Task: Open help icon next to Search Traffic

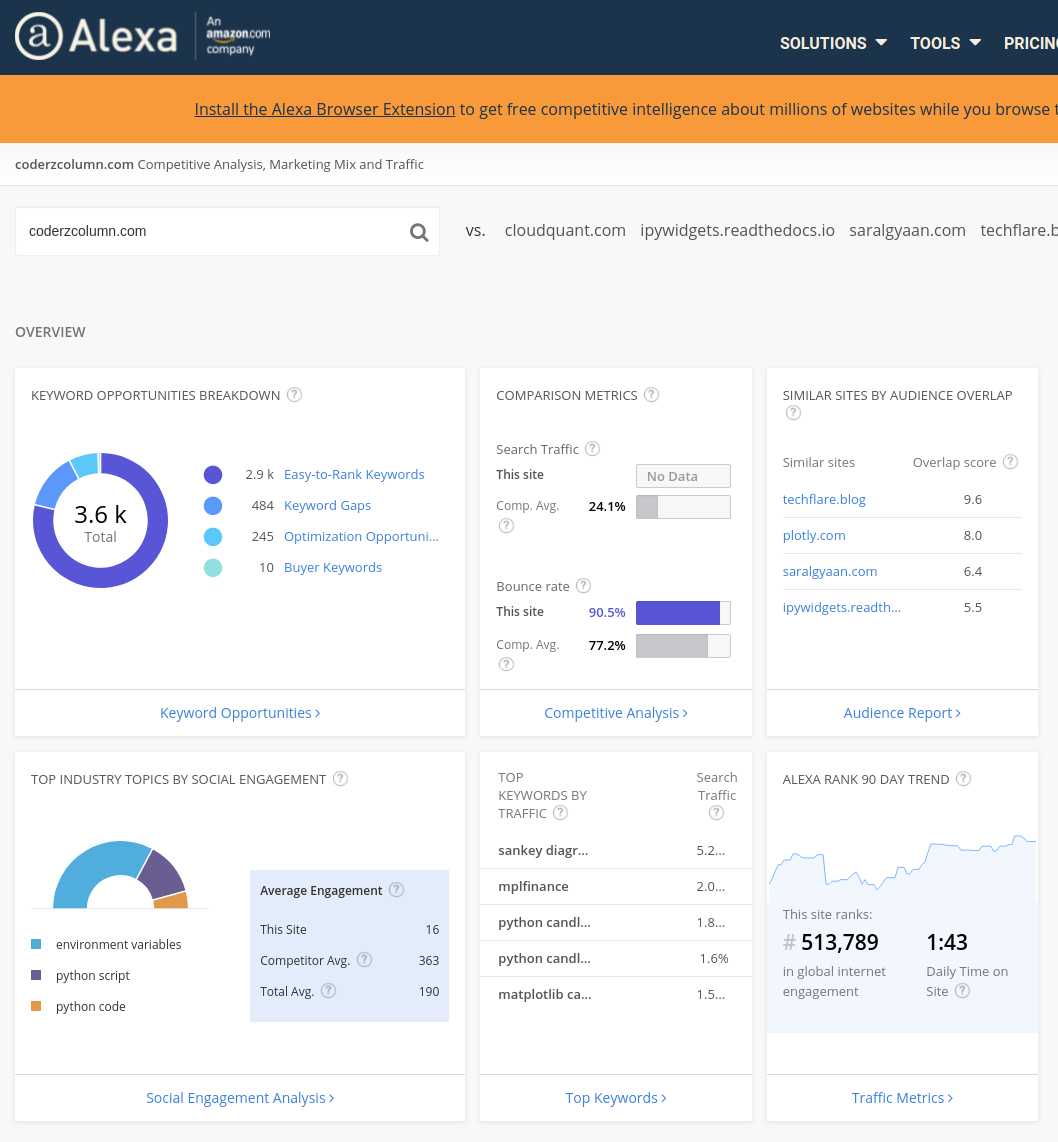Action: click(593, 449)
